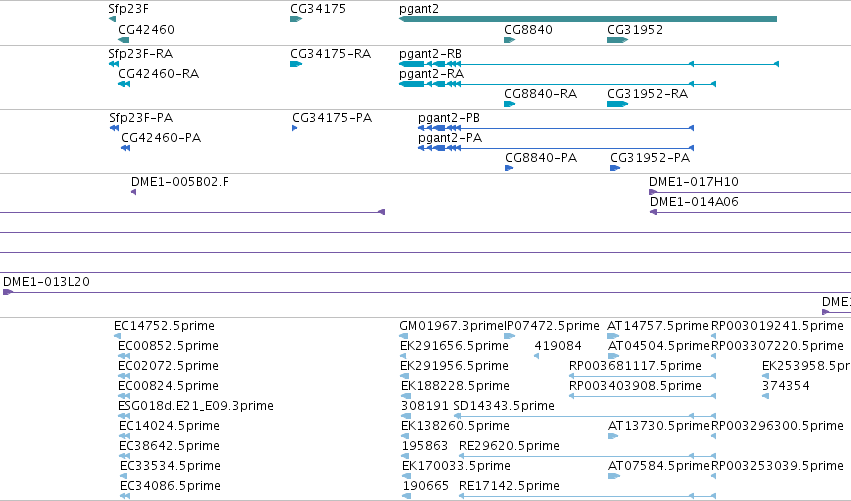Select the pgant2-PA protein label
The height and width of the screenshot is (501, 851).
(450, 138)
